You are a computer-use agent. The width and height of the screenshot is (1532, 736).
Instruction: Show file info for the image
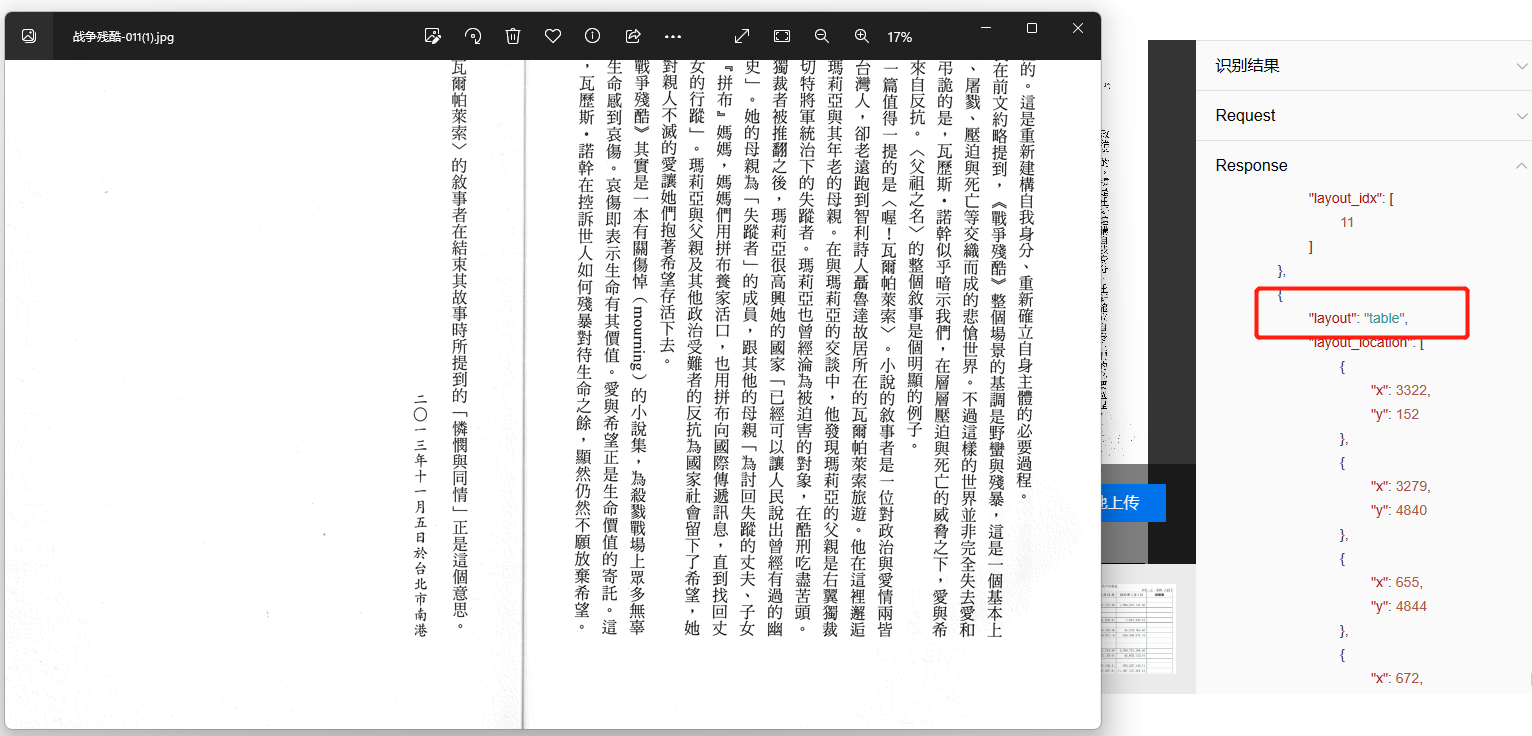point(592,36)
